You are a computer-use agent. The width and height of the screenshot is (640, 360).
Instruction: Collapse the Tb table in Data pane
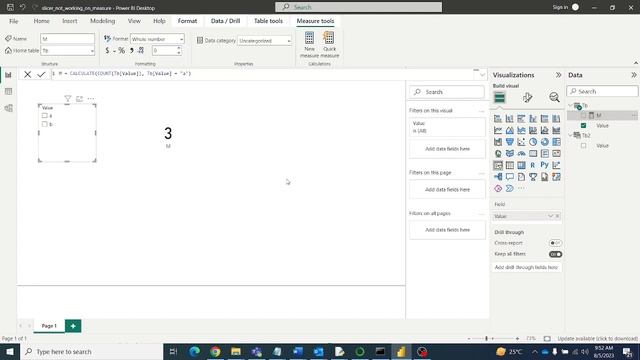click(571, 106)
